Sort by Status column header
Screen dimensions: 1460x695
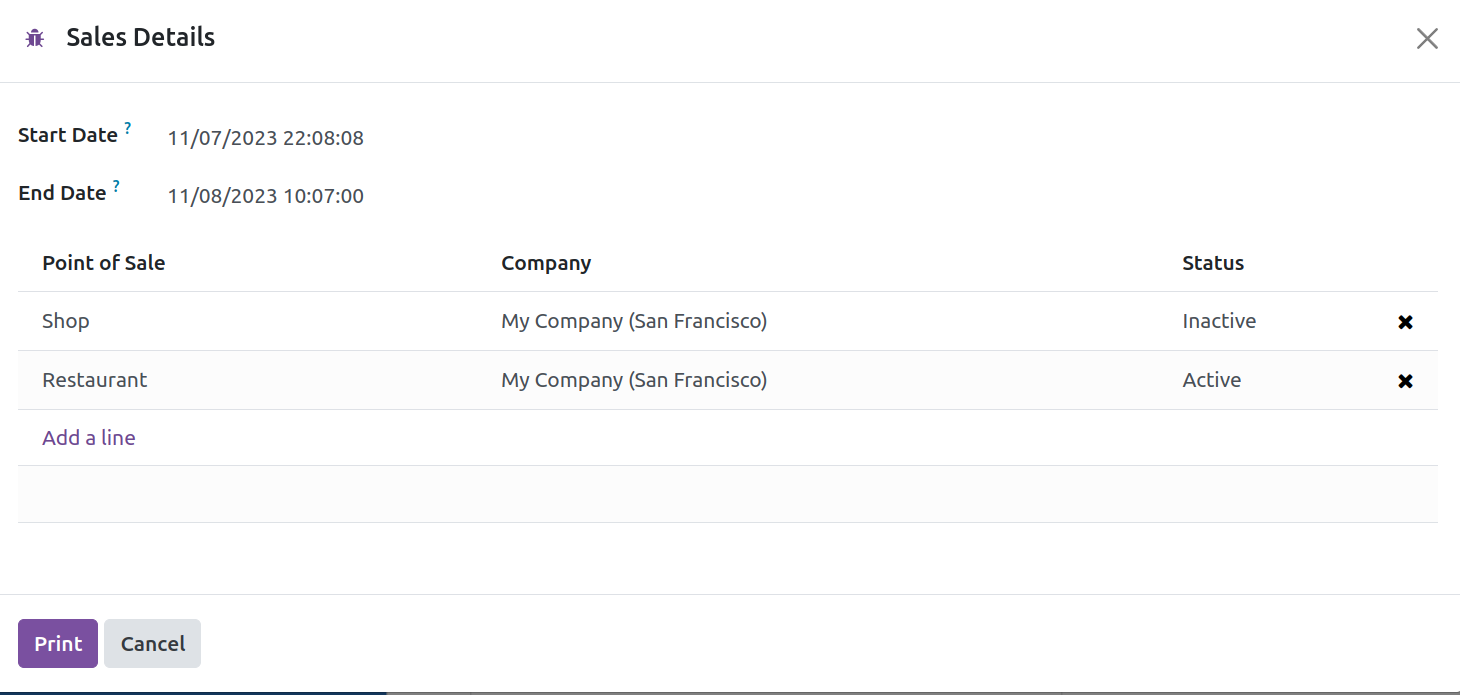pos(1213,263)
